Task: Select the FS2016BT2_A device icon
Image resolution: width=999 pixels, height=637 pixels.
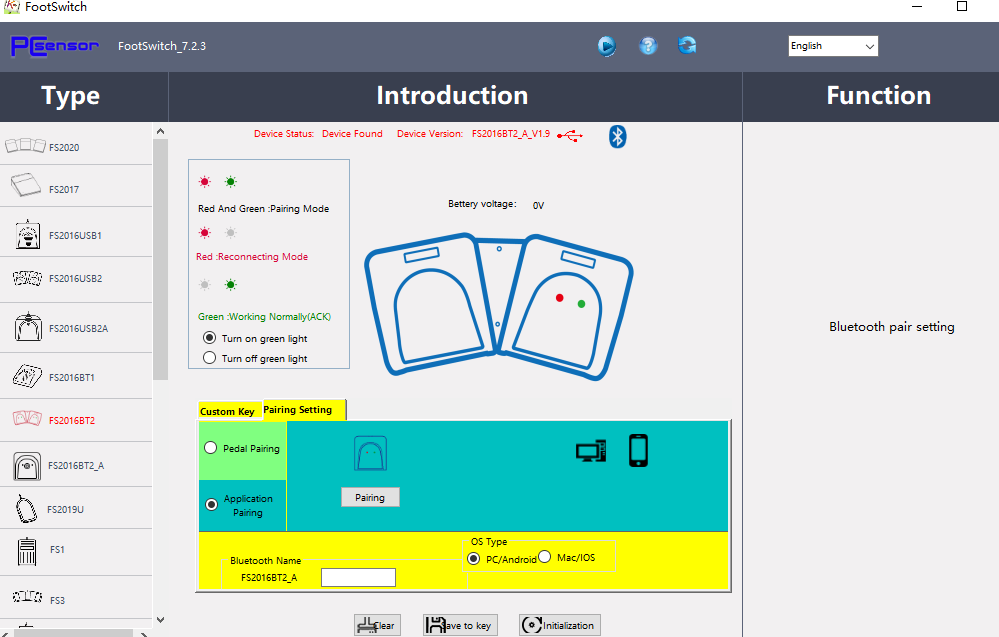Action: (x=27, y=466)
